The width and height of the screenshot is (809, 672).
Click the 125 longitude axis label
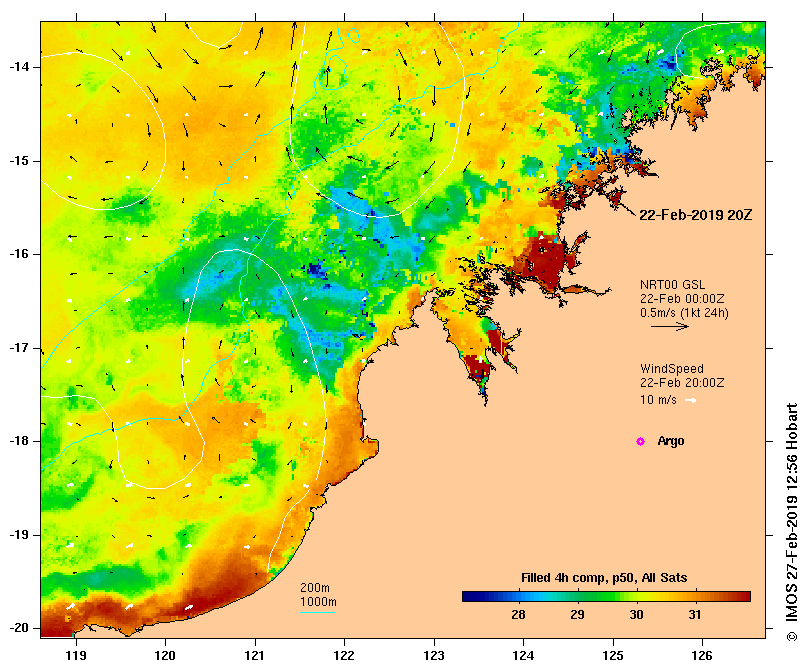[613, 656]
